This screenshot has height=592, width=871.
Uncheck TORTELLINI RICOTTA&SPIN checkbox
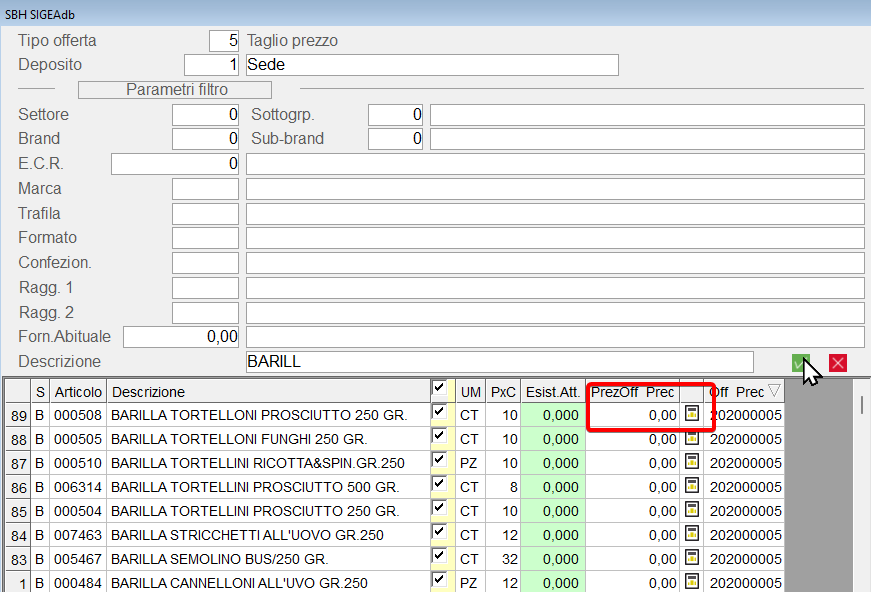439,459
